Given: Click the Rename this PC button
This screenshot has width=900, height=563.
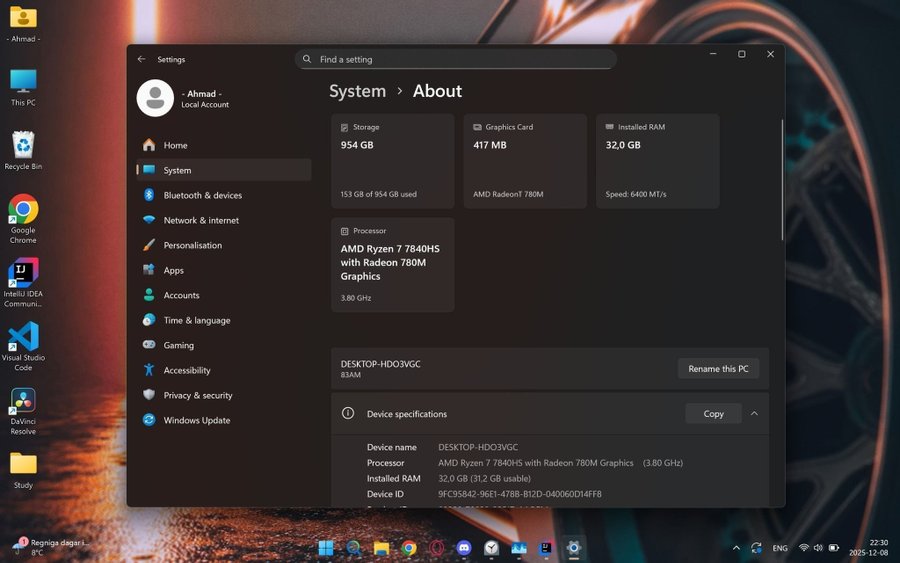Looking at the screenshot, I should [718, 368].
